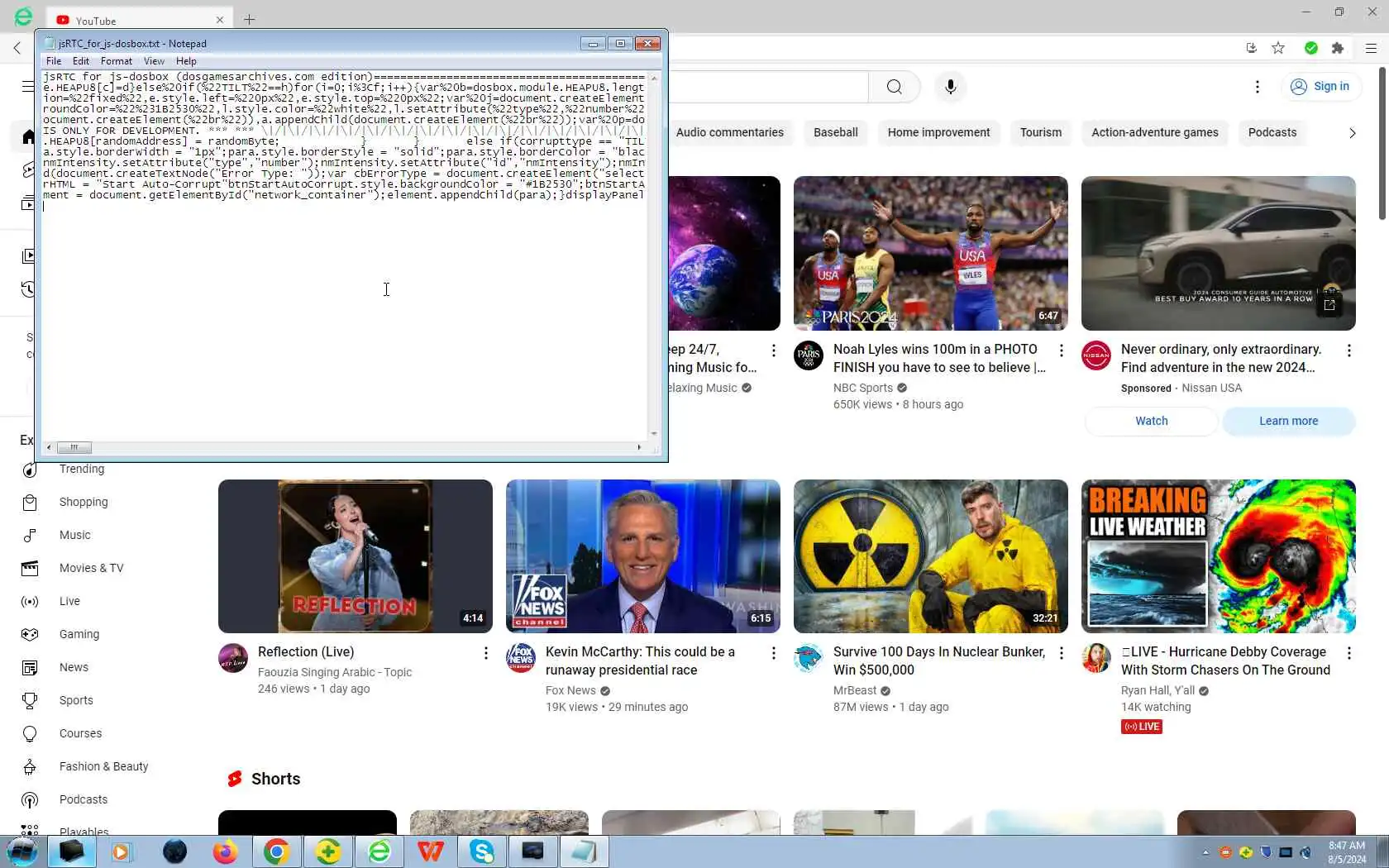Image resolution: width=1389 pixels, height=868 pixels.
Task: Go to Courses in YouTube sidebar
Action: 80,733
